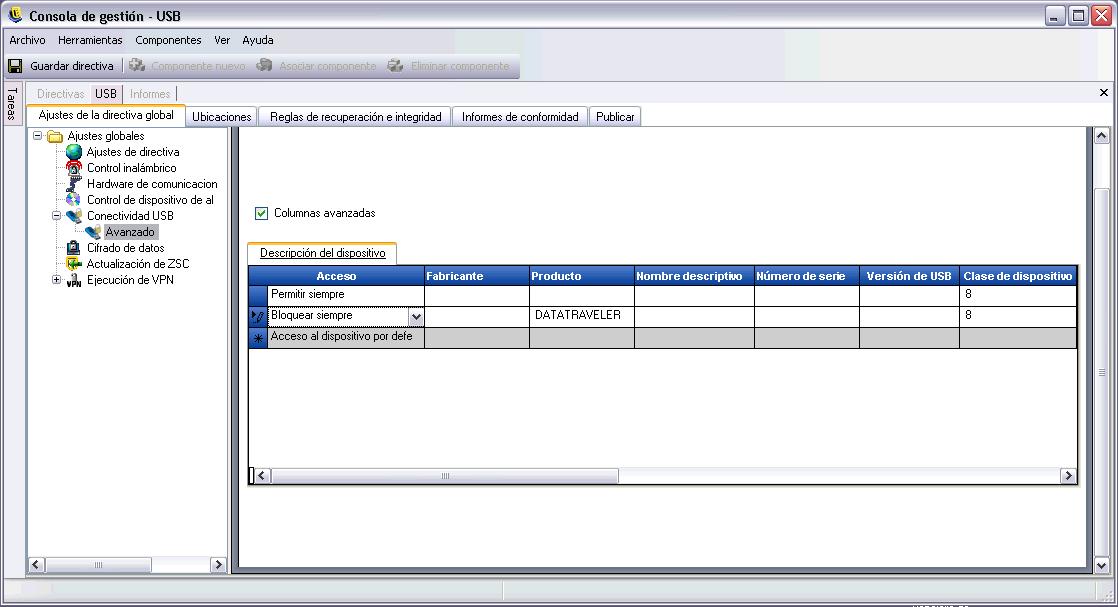Sort by the Fabricante column header

tap(476, 276)
